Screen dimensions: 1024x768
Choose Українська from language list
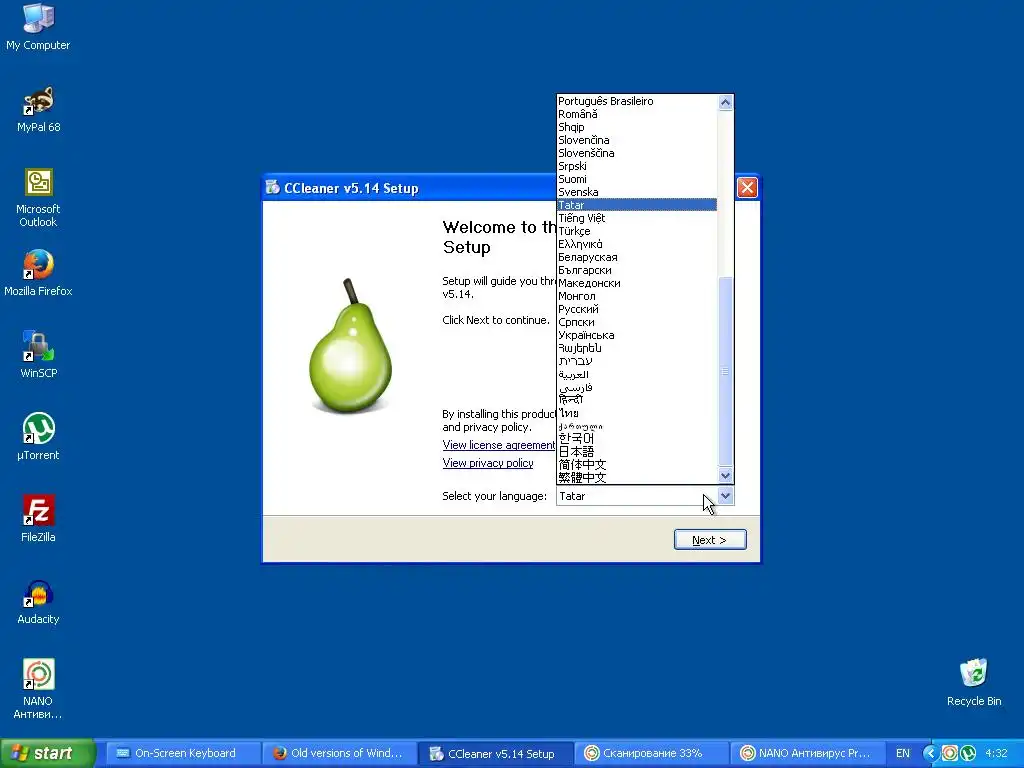(x=637, y=335)
